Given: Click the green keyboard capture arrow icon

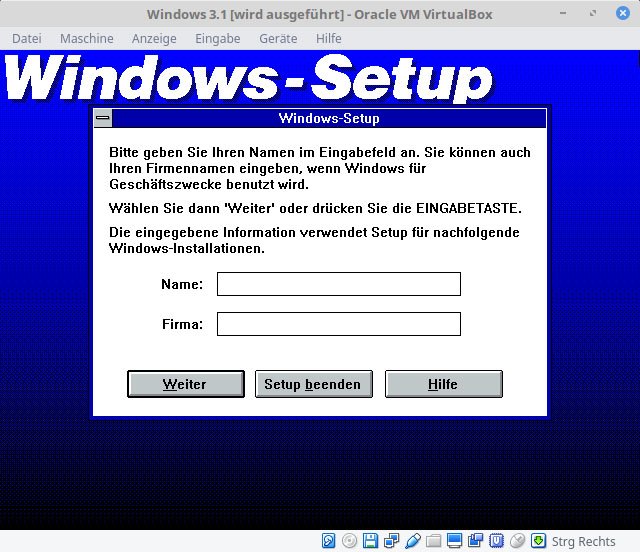Looking at the screenshot, I should point(538,541).
